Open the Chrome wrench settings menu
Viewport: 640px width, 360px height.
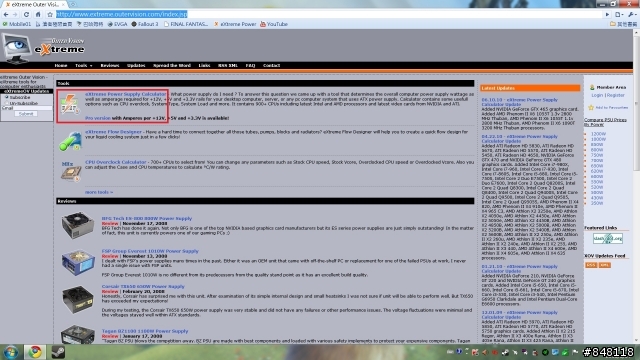click(632, 14)
